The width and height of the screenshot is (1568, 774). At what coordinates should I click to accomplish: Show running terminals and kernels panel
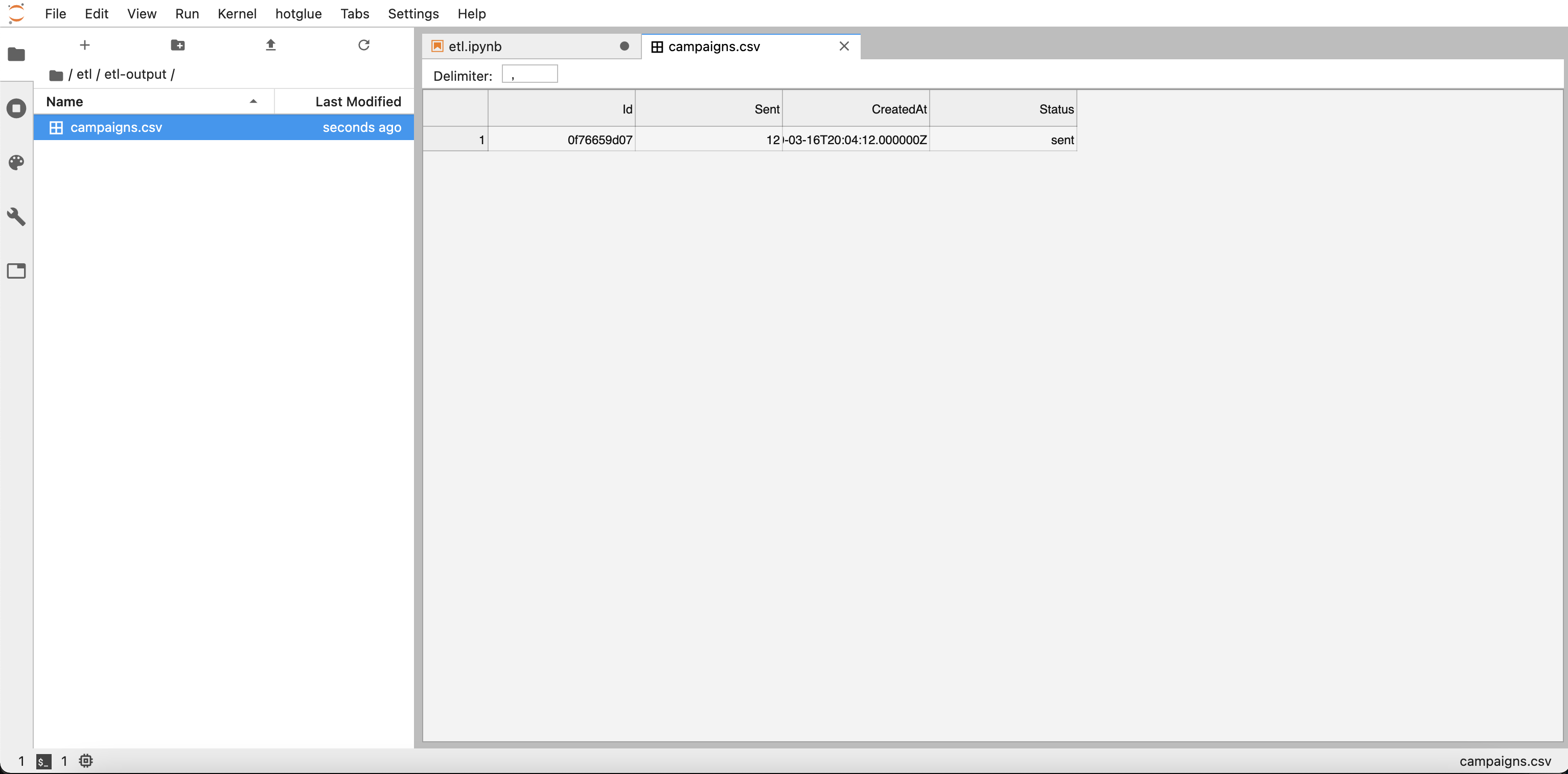pyautogui.click(x=16, y=108)
